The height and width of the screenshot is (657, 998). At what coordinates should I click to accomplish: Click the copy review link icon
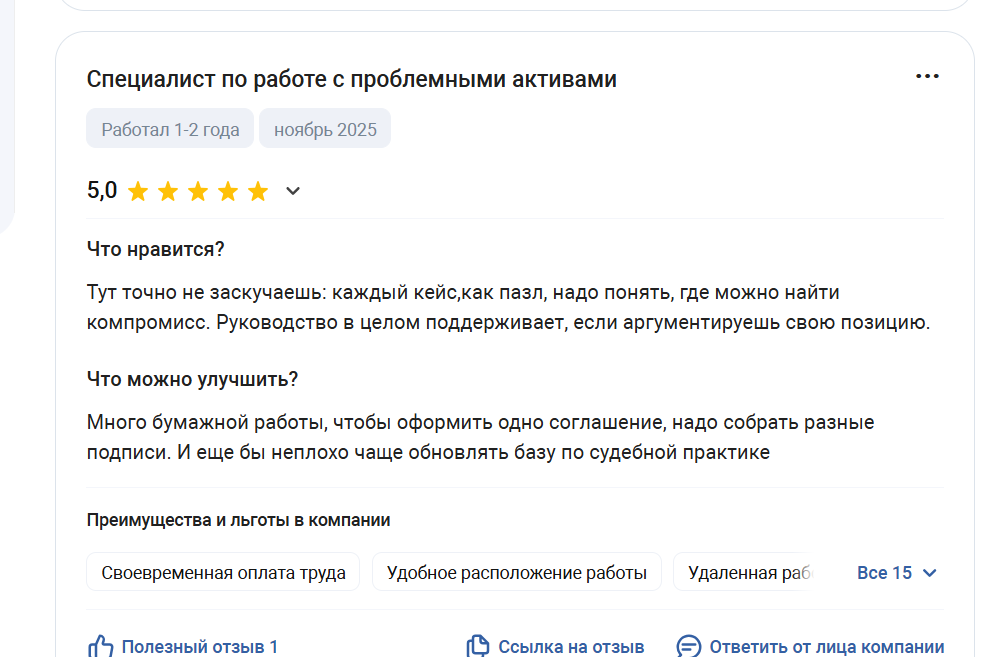pyautogui.click(x=478, y=646)
